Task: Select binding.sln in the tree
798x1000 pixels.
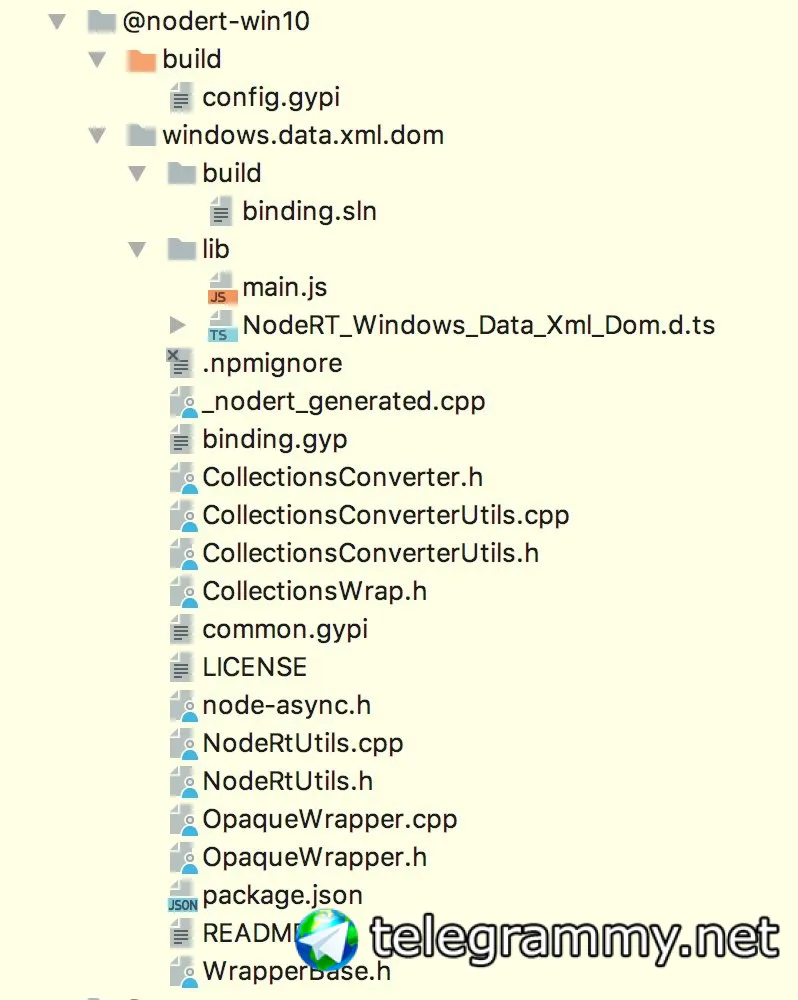Action: [309, 211]
